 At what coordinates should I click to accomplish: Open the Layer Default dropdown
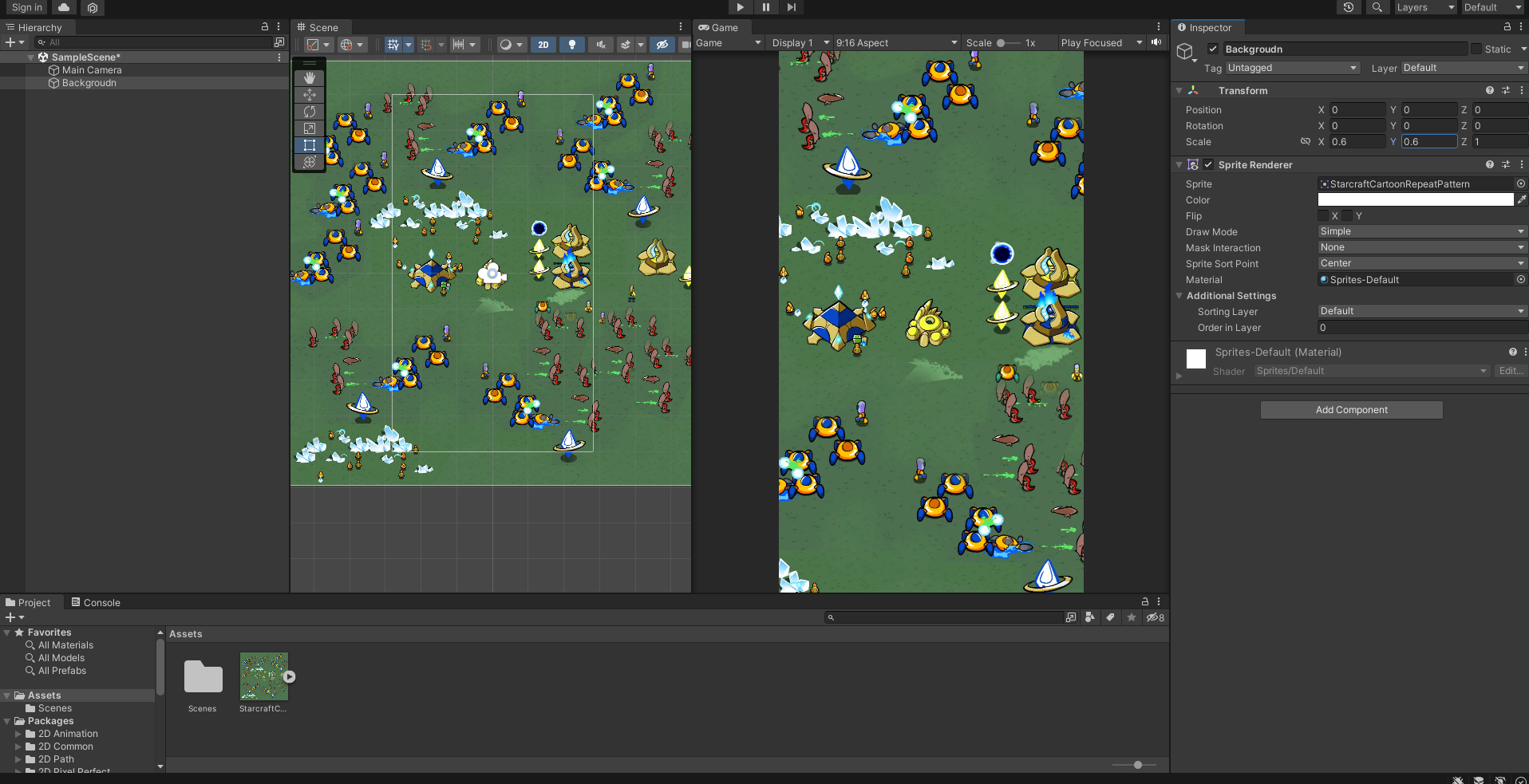(x=1464, y=68)
